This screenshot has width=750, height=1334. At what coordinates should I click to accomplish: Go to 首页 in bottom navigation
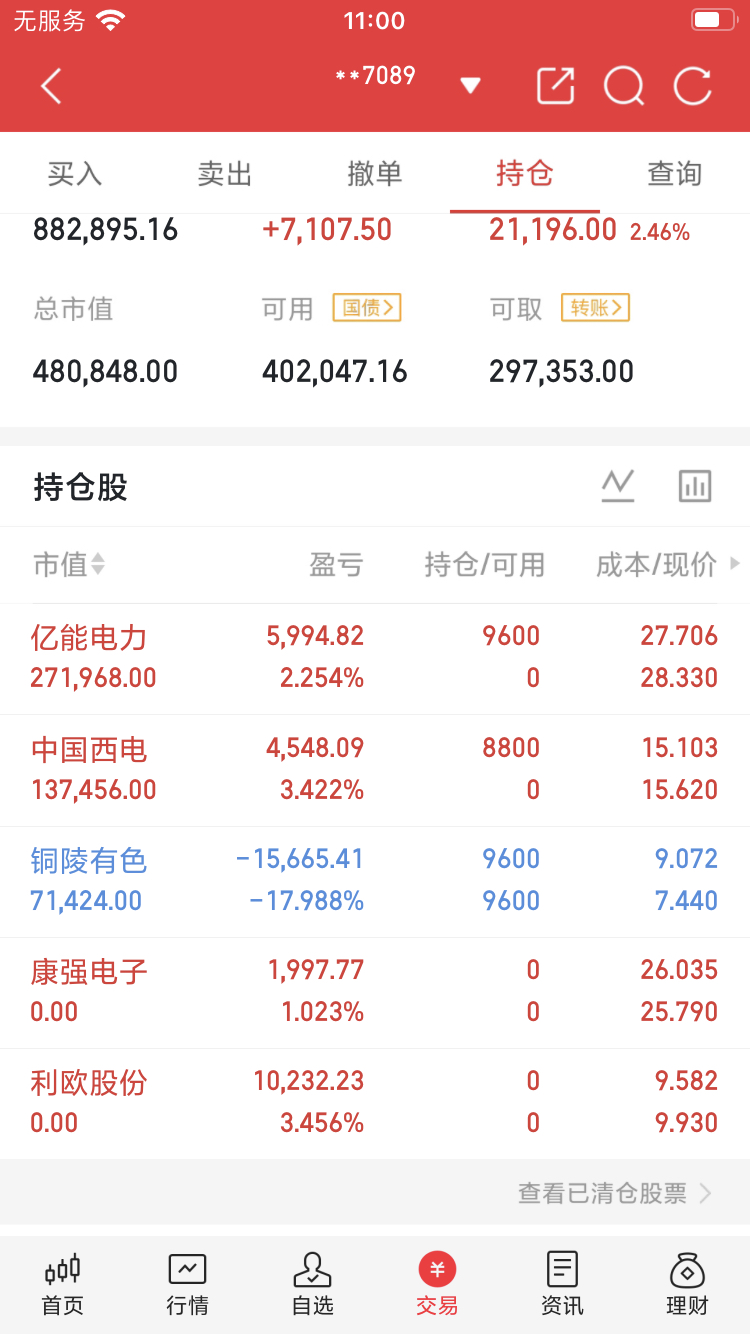click(x=62, y=1283)
